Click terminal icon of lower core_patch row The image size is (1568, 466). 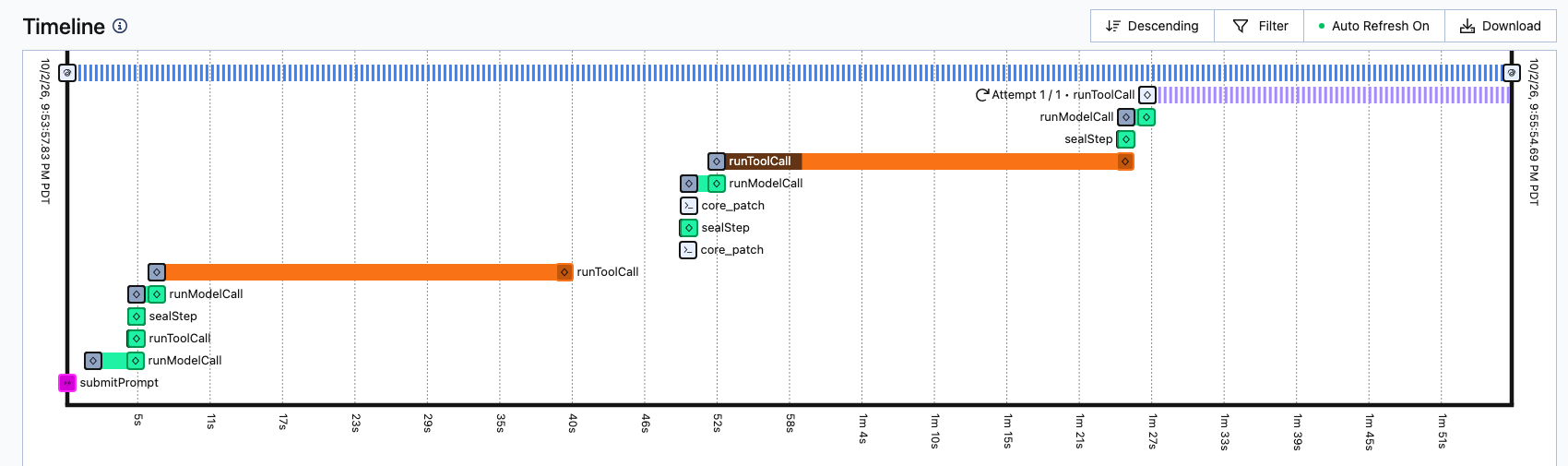pos(688,250)
